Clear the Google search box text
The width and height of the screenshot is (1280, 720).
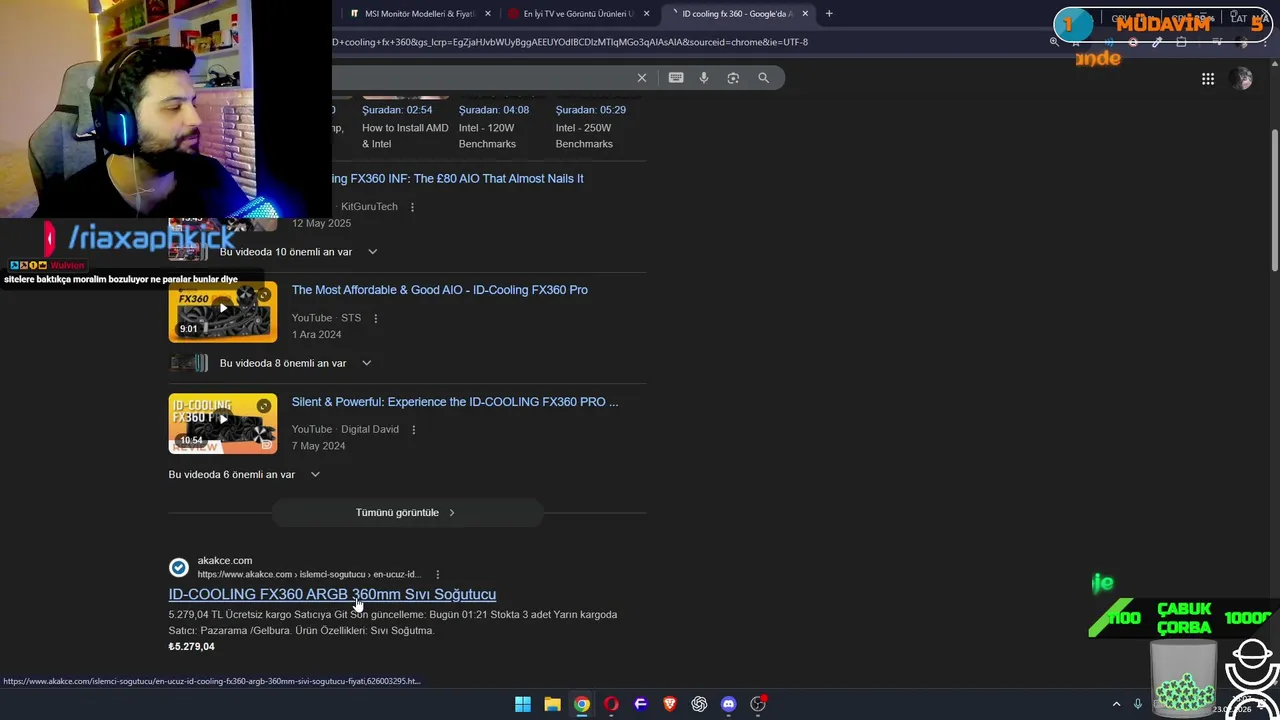642,78
